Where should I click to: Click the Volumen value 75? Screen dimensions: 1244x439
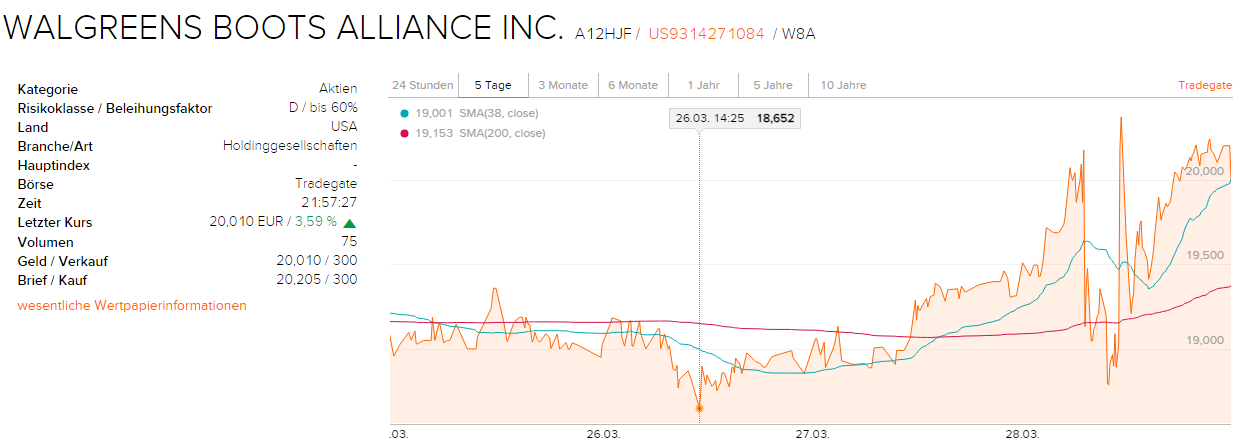point(349,242)
